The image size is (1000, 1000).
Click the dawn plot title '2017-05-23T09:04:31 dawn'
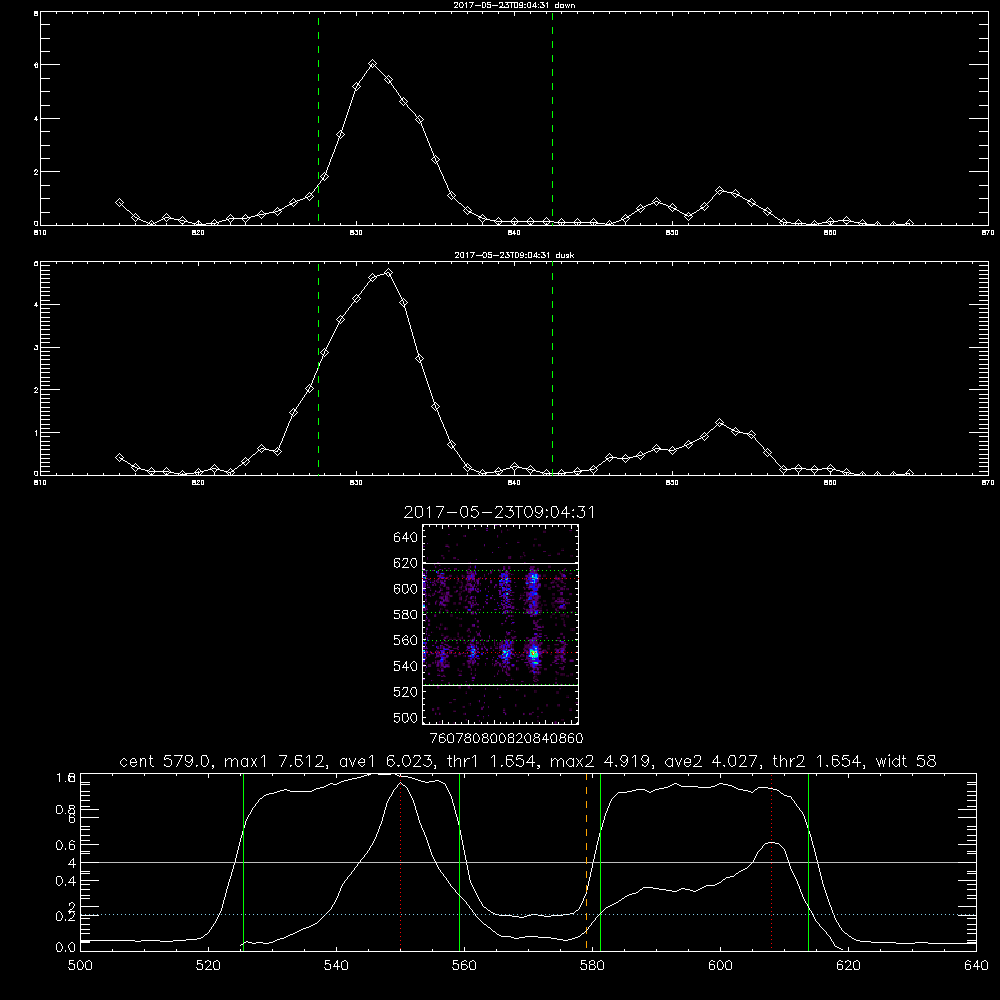tap(514, 5)
